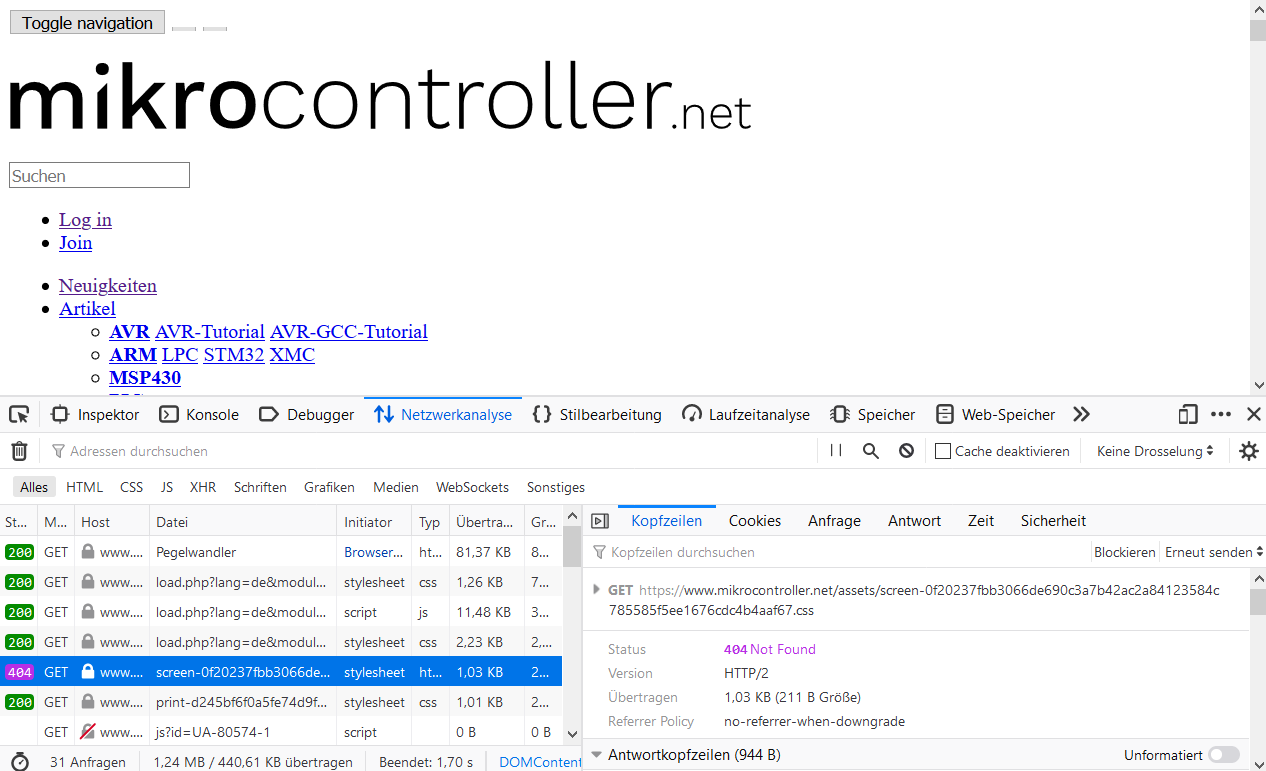Image resolution: width=1266 pixels, height=771 pixels.
Task: Open network search magnifier icon
Action: pos(871,451)
